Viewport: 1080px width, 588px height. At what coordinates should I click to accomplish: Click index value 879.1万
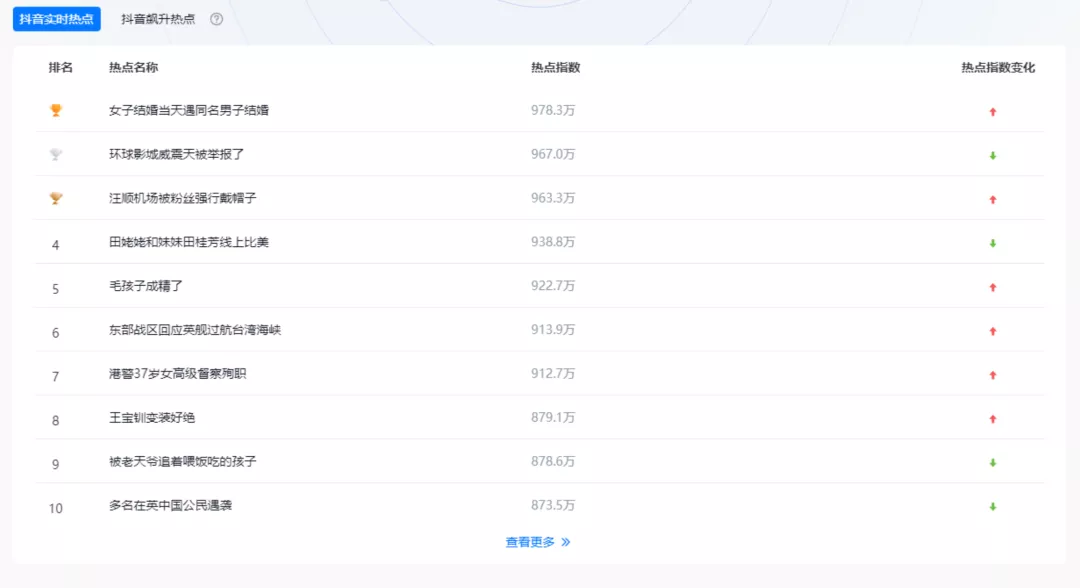click(552, 418)
